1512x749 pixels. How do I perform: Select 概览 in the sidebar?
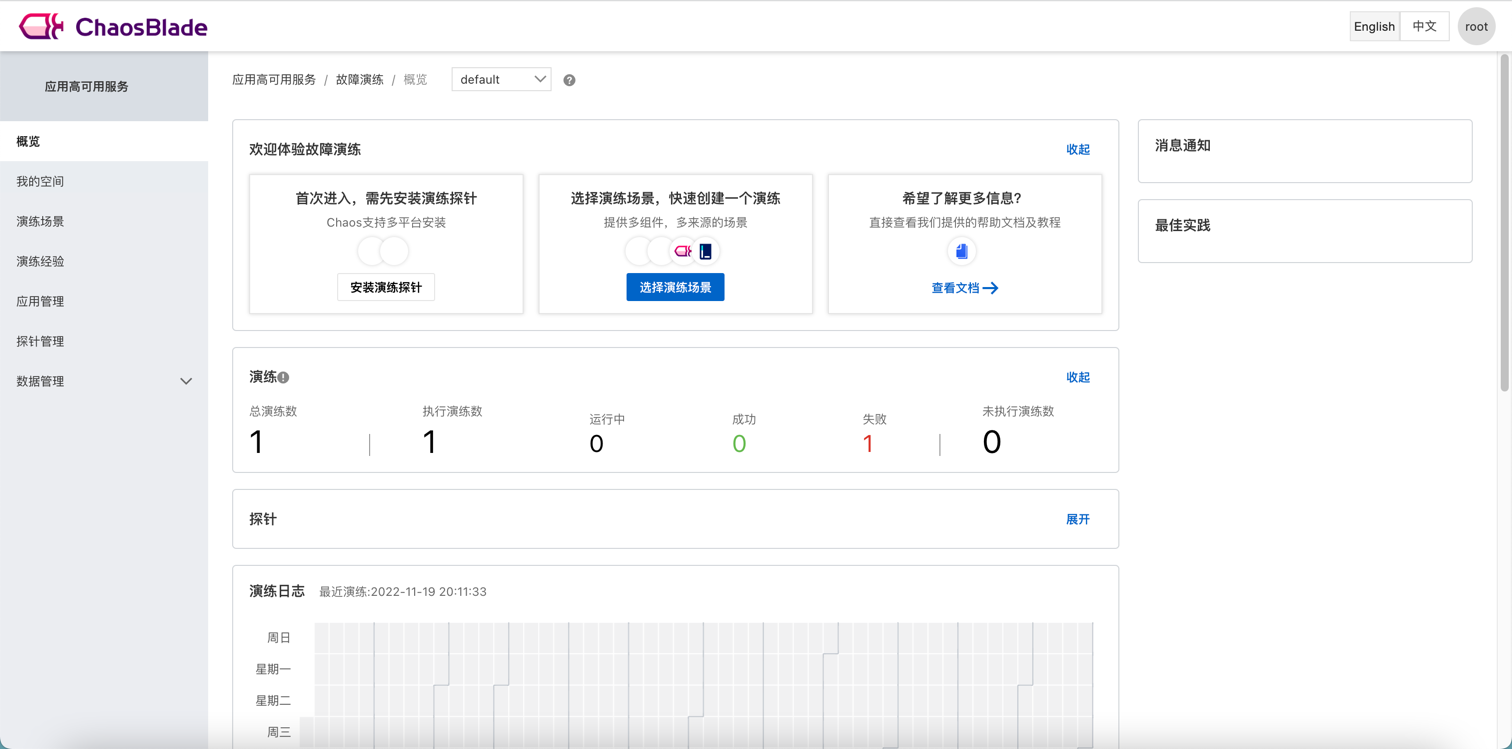(104, 142)
